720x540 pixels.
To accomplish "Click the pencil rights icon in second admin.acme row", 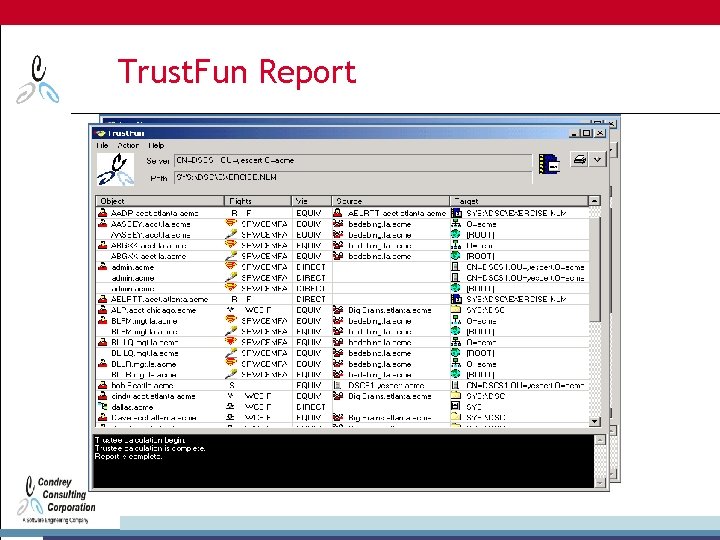I will pyautogui.click(x=231, y=277).
